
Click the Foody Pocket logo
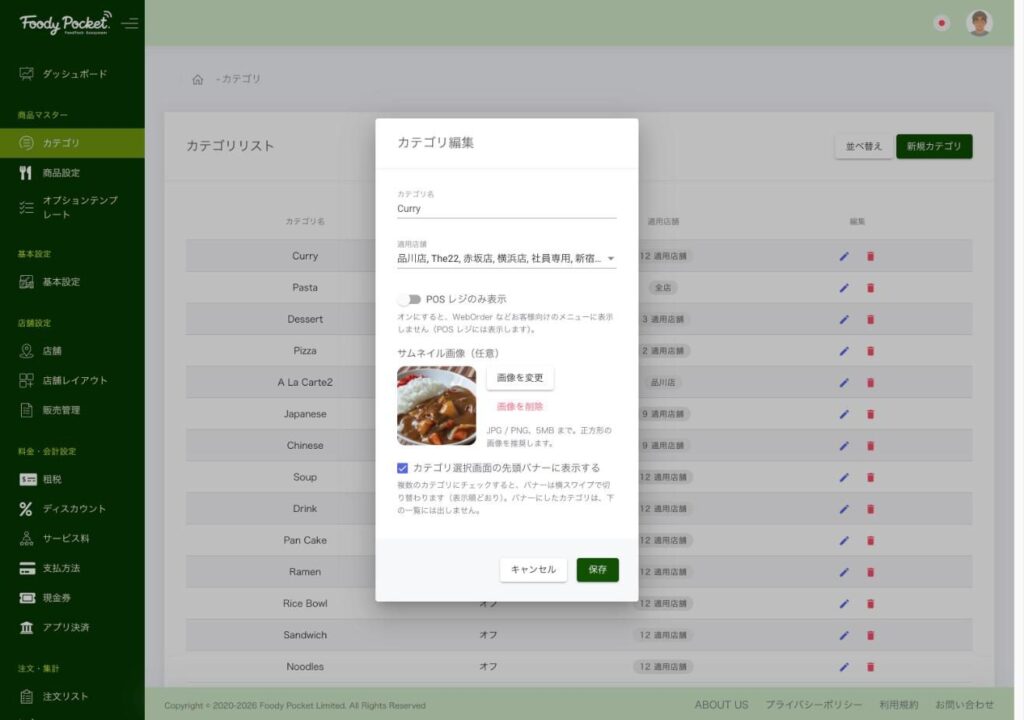pyautogui.click(x=65, y=23)
